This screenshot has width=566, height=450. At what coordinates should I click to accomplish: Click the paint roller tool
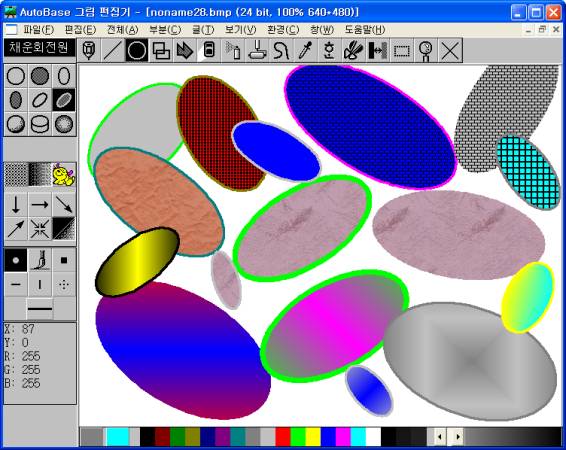pos(257,51)
